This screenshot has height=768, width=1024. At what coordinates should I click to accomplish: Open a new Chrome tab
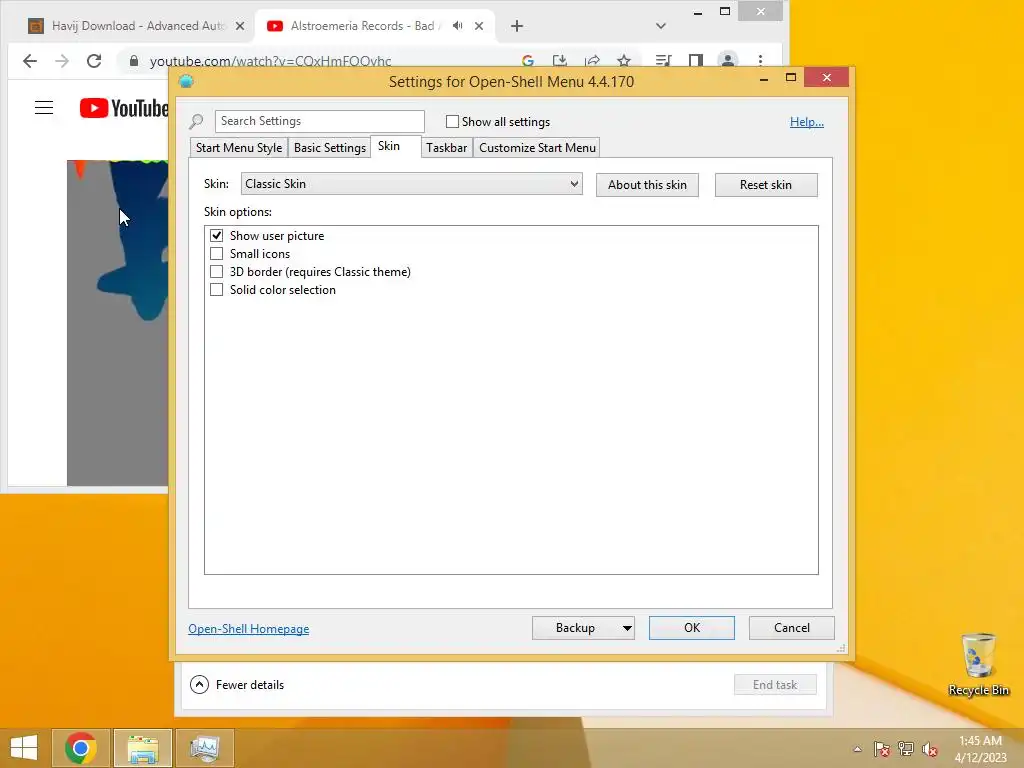[x=517, y=26]
